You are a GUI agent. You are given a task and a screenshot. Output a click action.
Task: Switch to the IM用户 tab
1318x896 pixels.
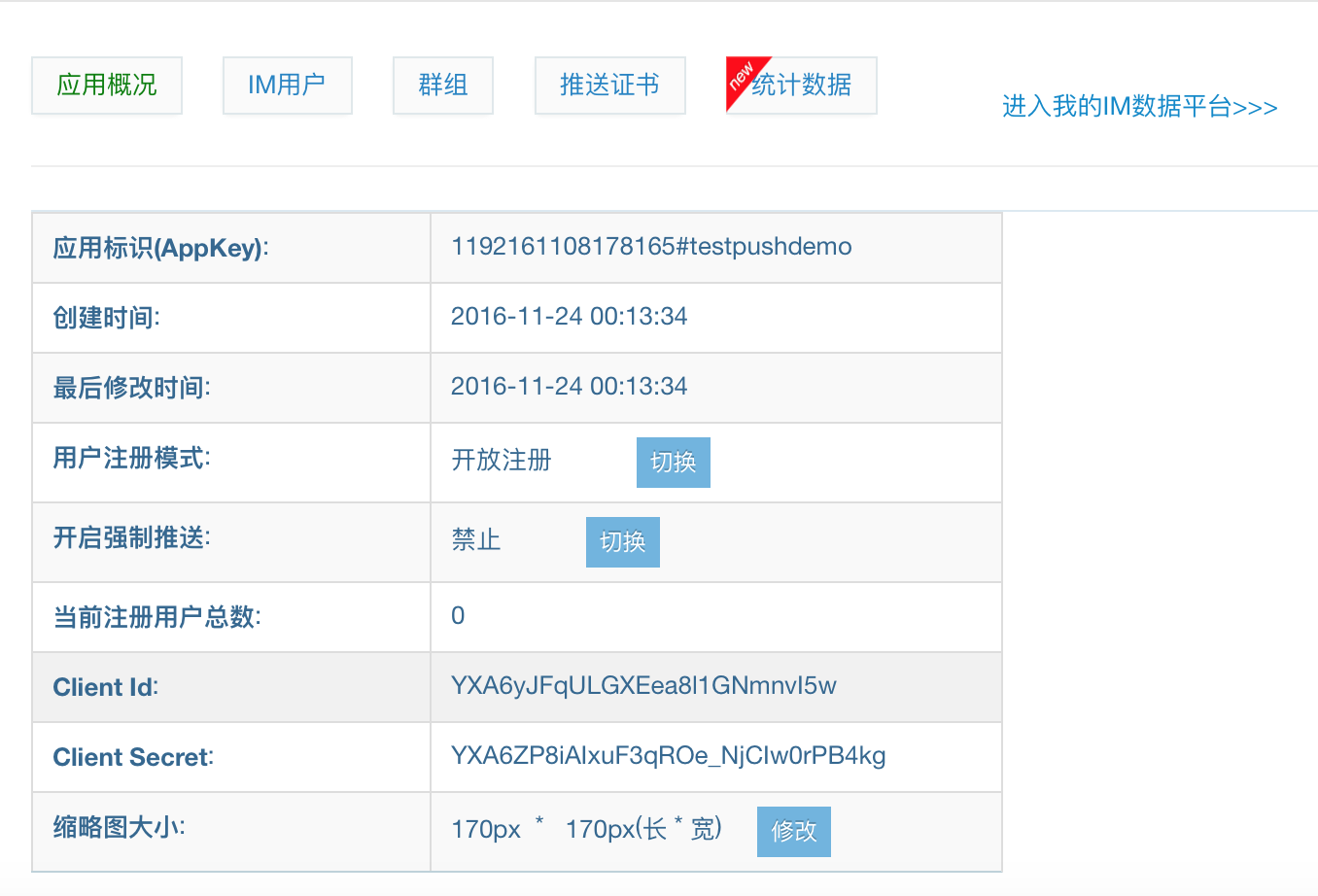(x=287, y=86)
